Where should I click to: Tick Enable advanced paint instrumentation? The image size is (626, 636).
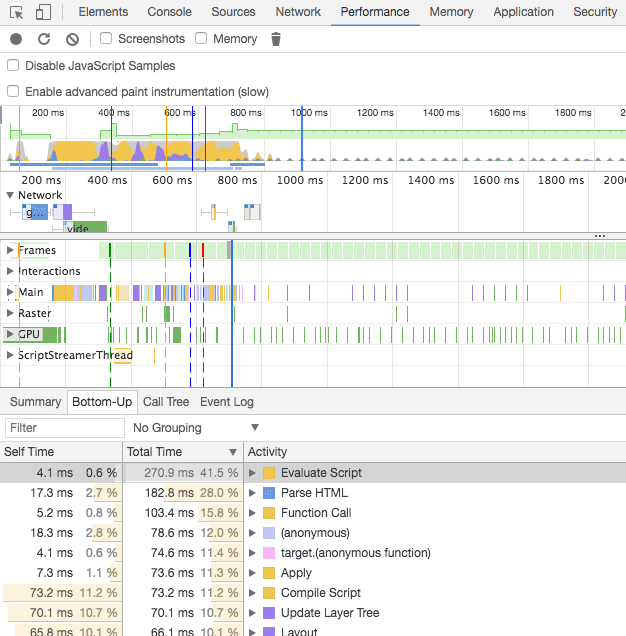coord(13,91)
